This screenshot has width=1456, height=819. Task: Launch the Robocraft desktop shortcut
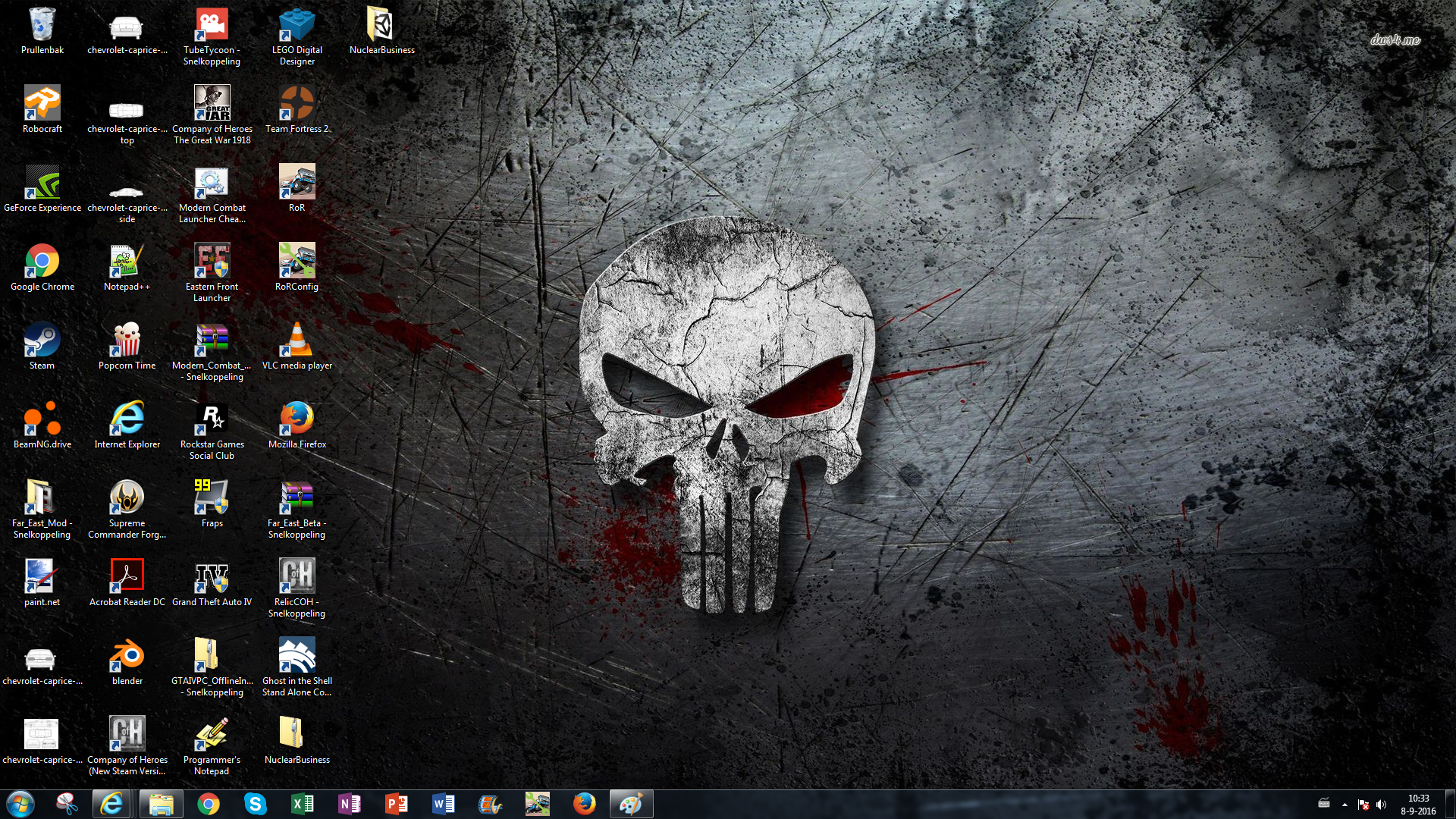click(42, 110)
